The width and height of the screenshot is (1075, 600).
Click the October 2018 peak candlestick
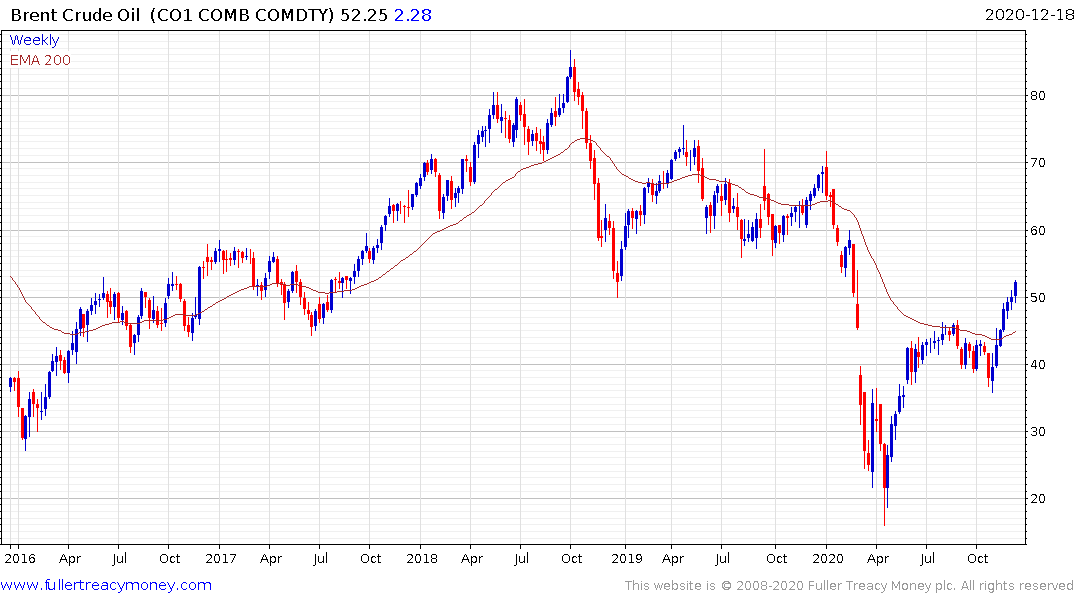pos(570,72)
